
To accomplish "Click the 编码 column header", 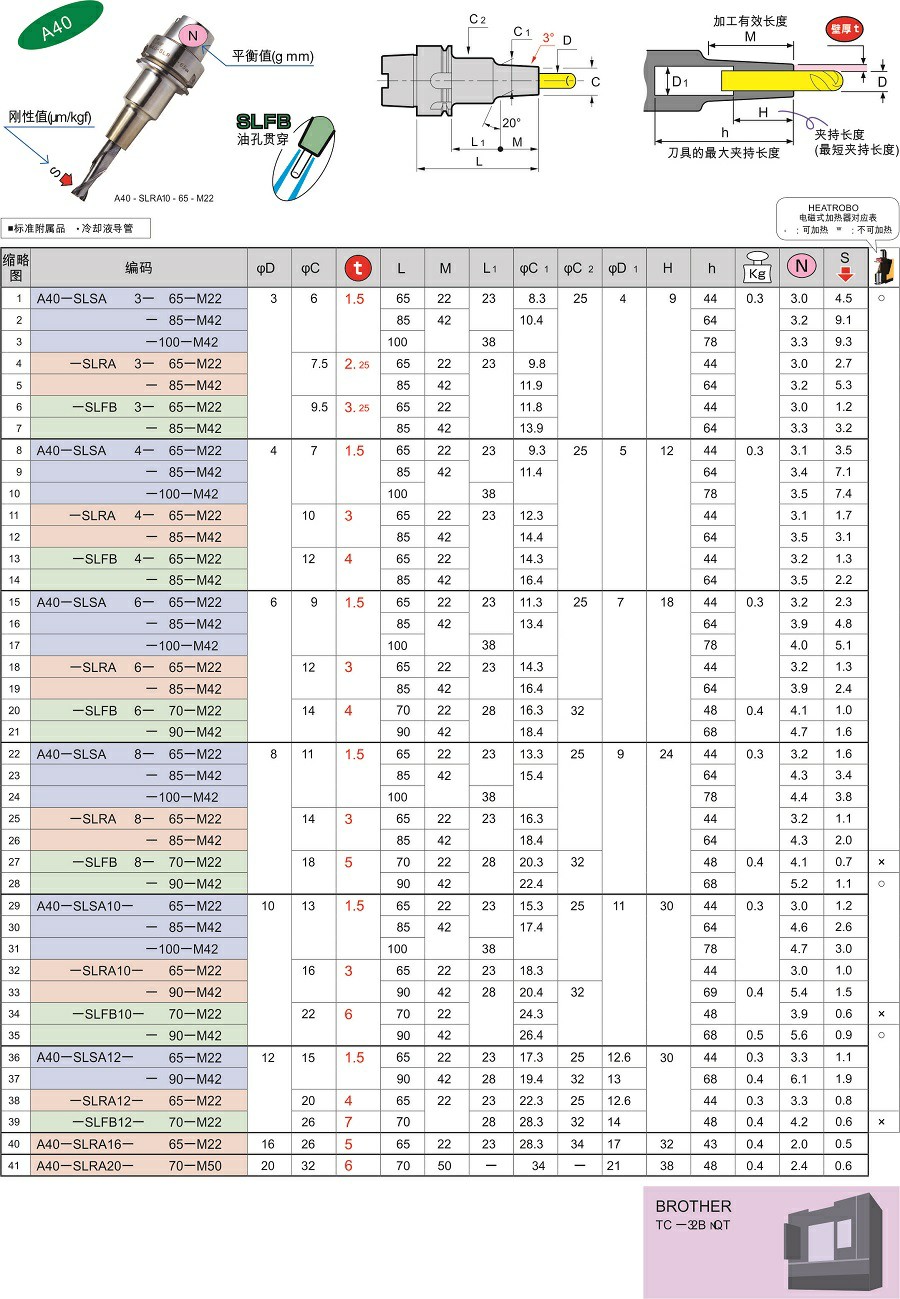I will click(139, 268).
